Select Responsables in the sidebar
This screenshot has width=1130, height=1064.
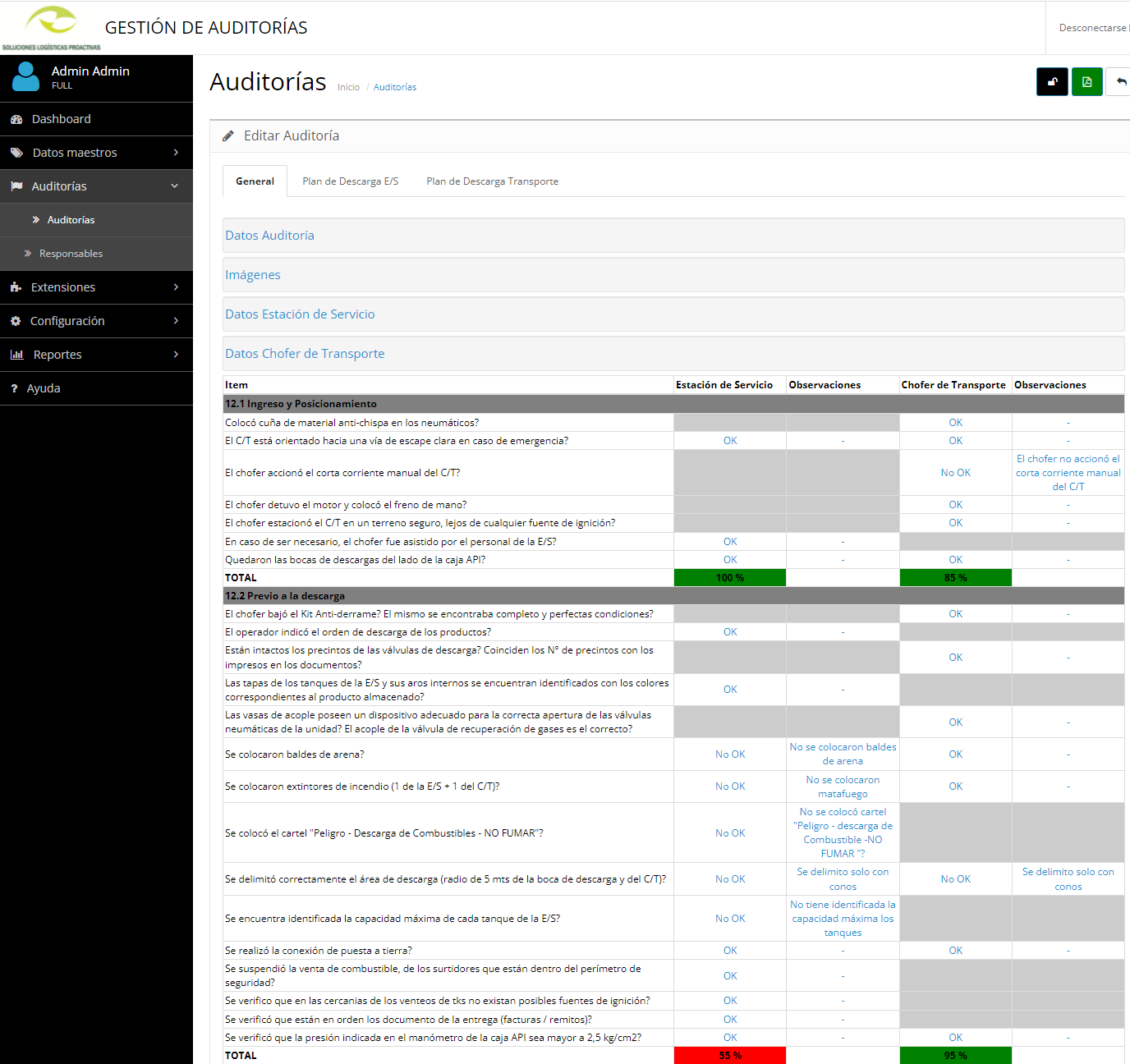click(x=71, y=254)
